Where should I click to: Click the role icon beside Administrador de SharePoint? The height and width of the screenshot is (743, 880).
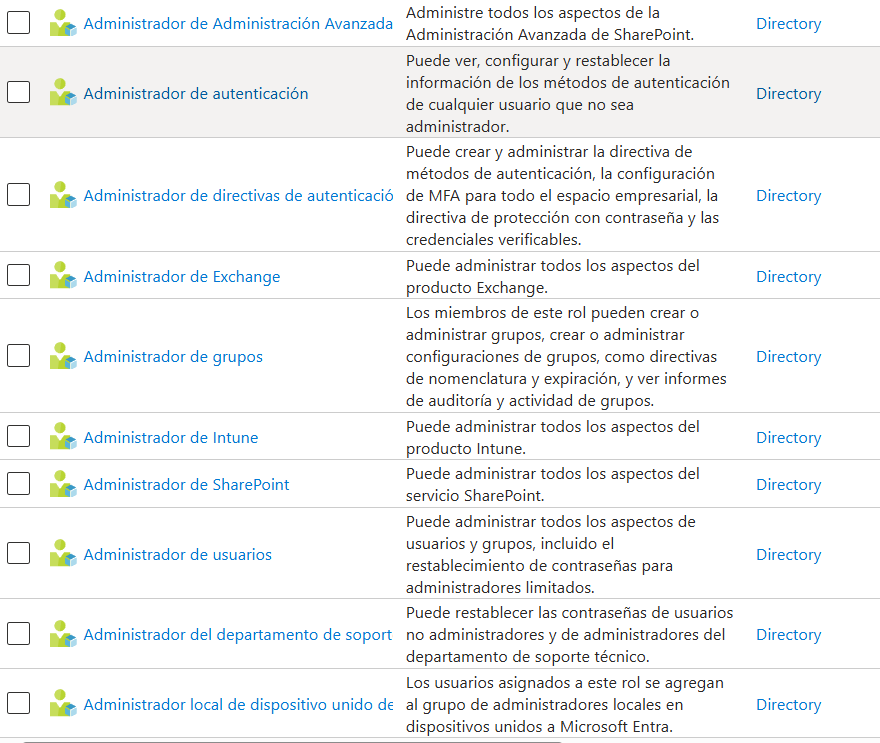tap(63, 484)
